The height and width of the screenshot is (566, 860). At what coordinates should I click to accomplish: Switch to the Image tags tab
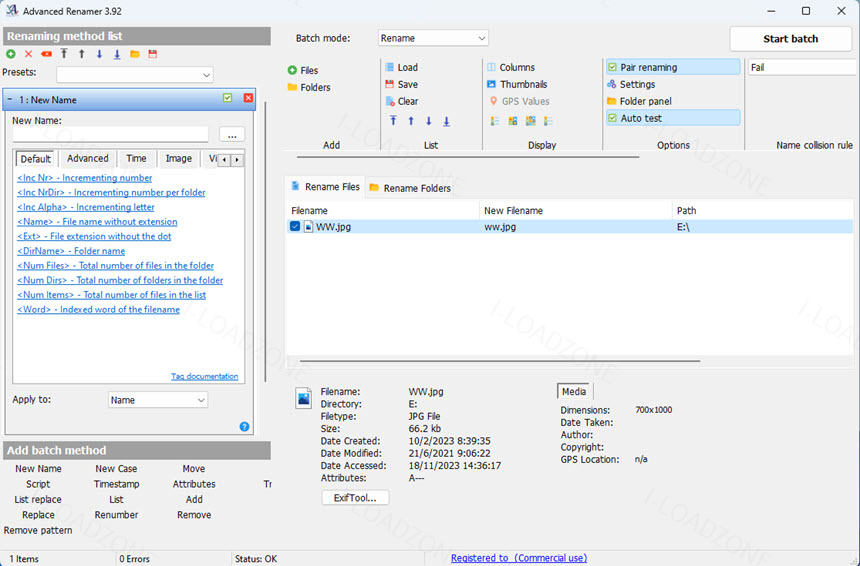click(179, 159)
